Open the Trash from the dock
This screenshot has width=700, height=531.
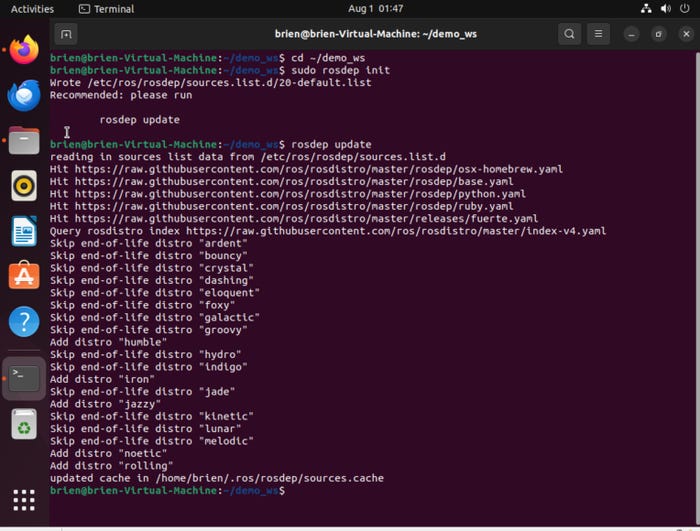pyautogui.click(x=24, y=426)
